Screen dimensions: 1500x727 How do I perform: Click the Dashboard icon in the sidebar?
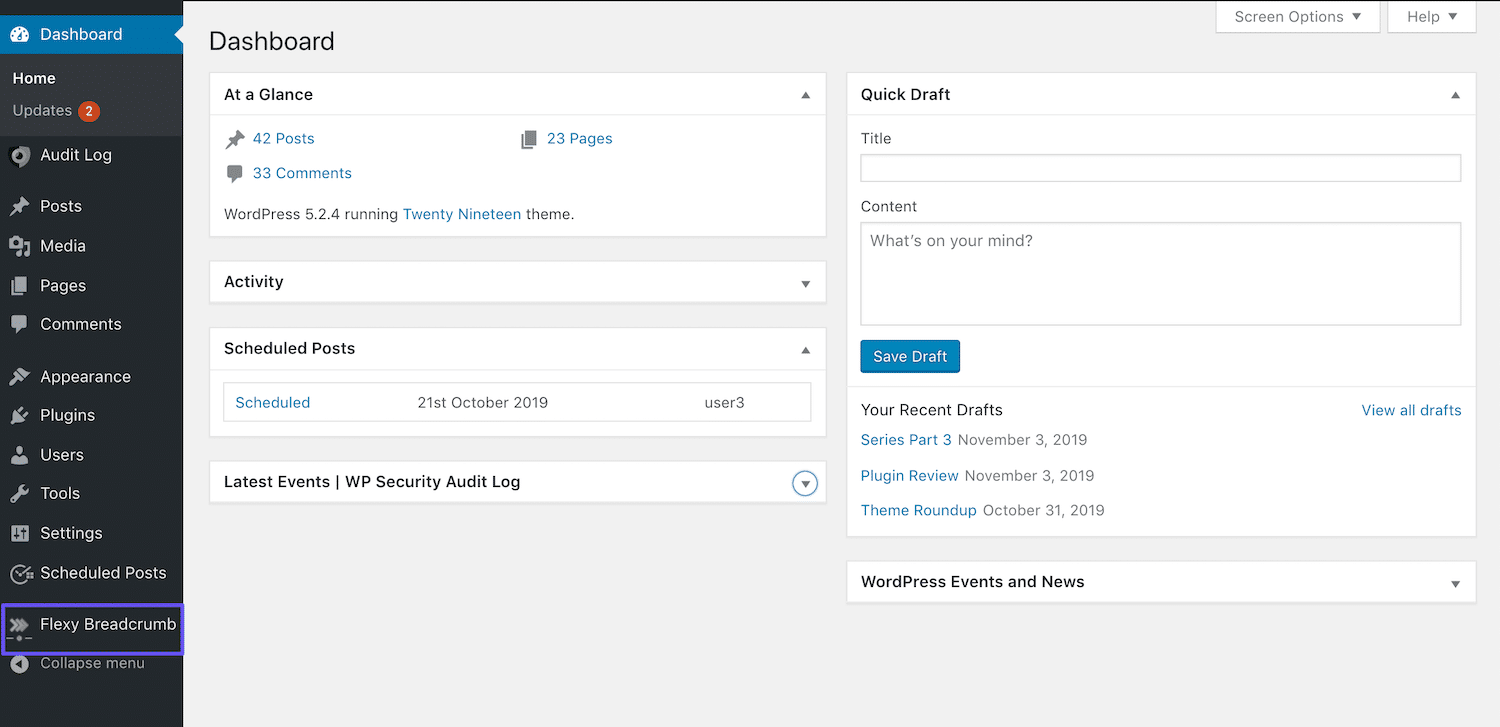(x=19, y=33)
